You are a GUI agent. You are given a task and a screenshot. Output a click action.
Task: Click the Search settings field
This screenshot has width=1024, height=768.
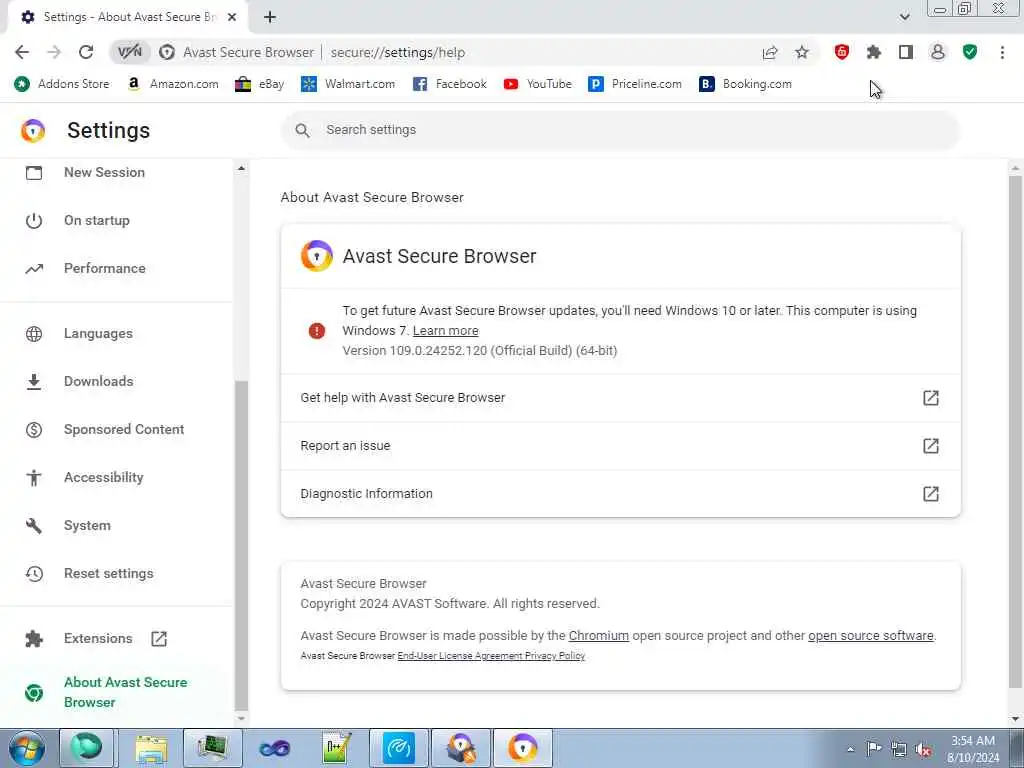[x=620, y=130]
